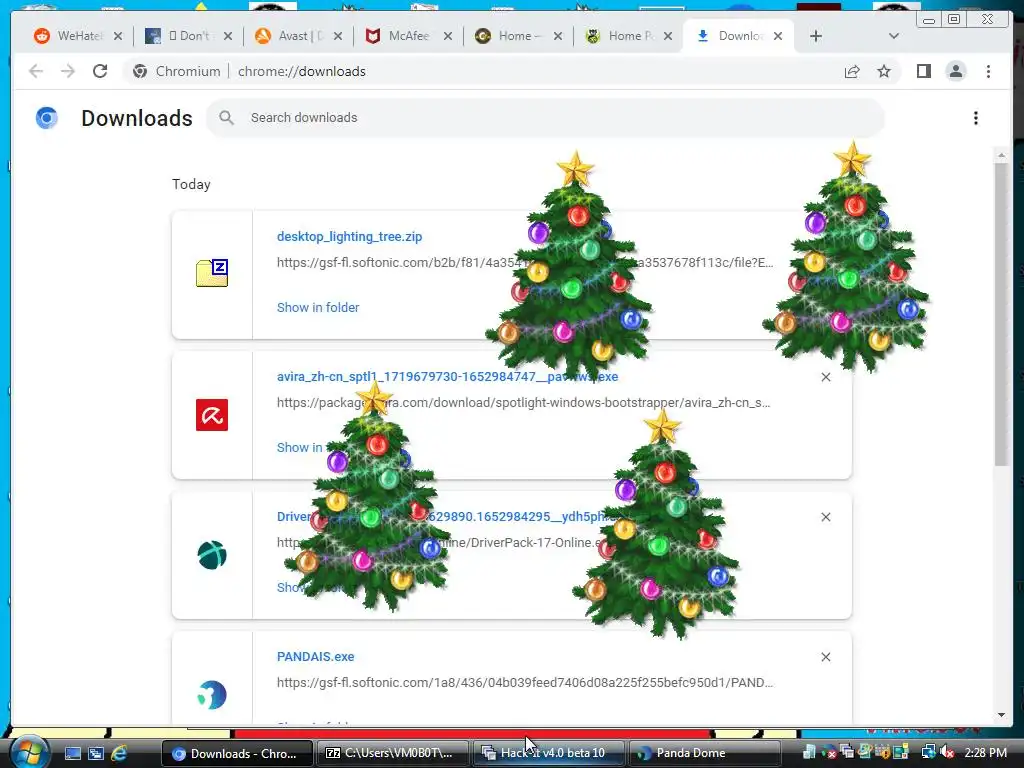This screenshot has height=768, width=1024.
Task: Click the network tray icon
Action: (928, 753)
